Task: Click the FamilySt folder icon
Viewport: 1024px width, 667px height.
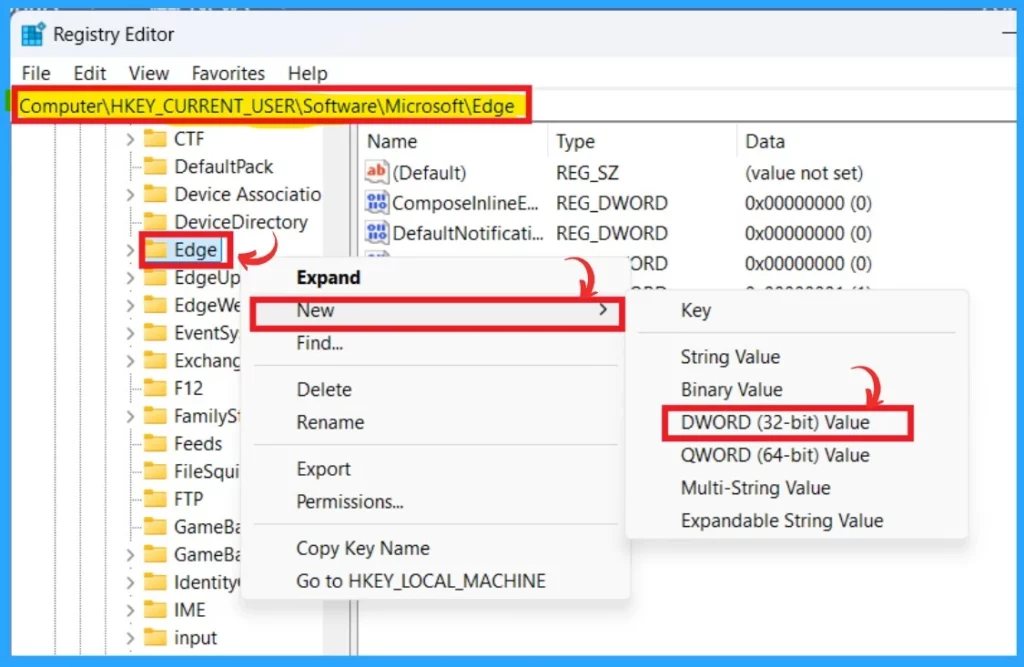Action: (155, 415)
